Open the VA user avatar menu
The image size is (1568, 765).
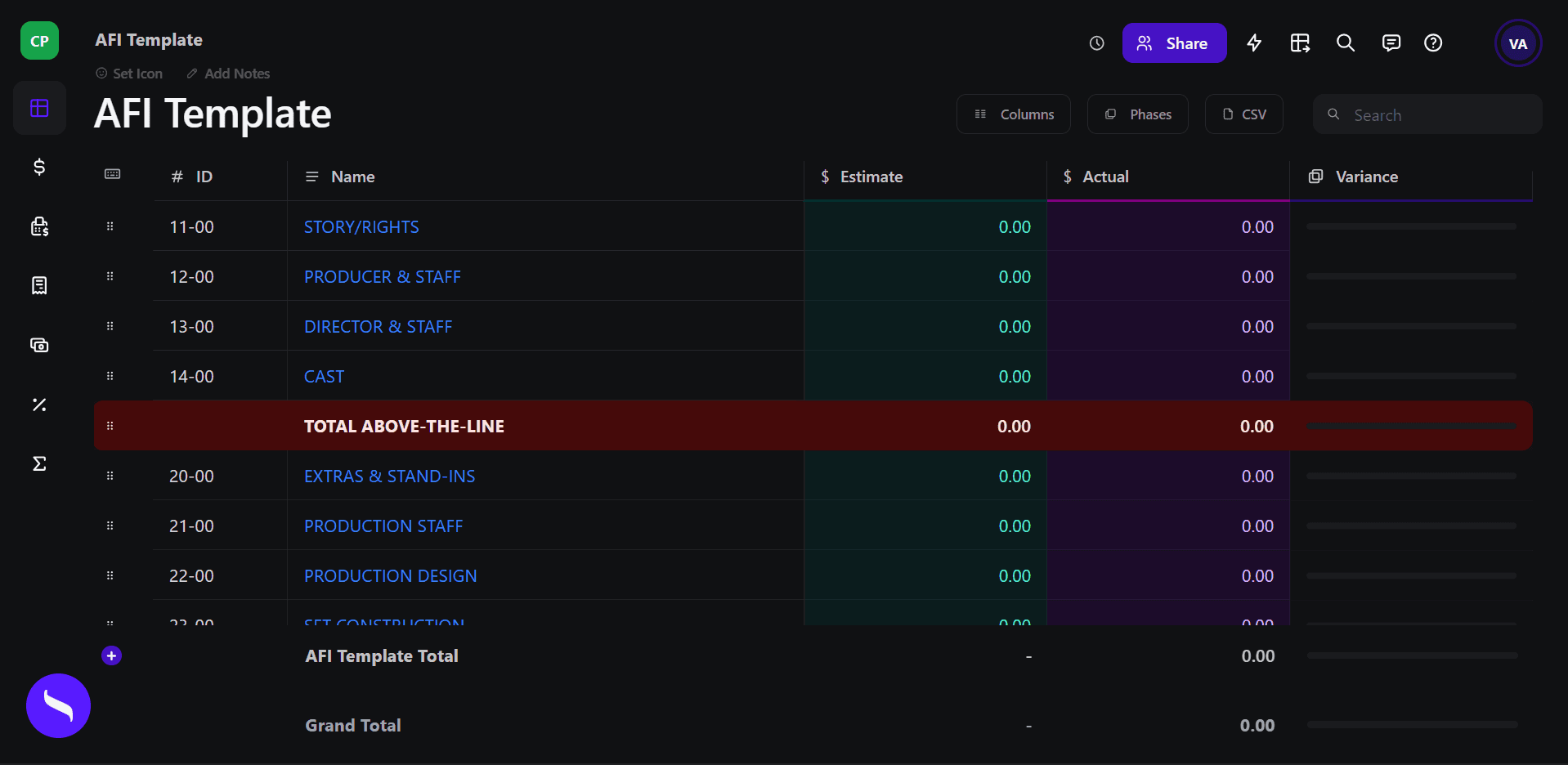click(x=1517, y=43)
